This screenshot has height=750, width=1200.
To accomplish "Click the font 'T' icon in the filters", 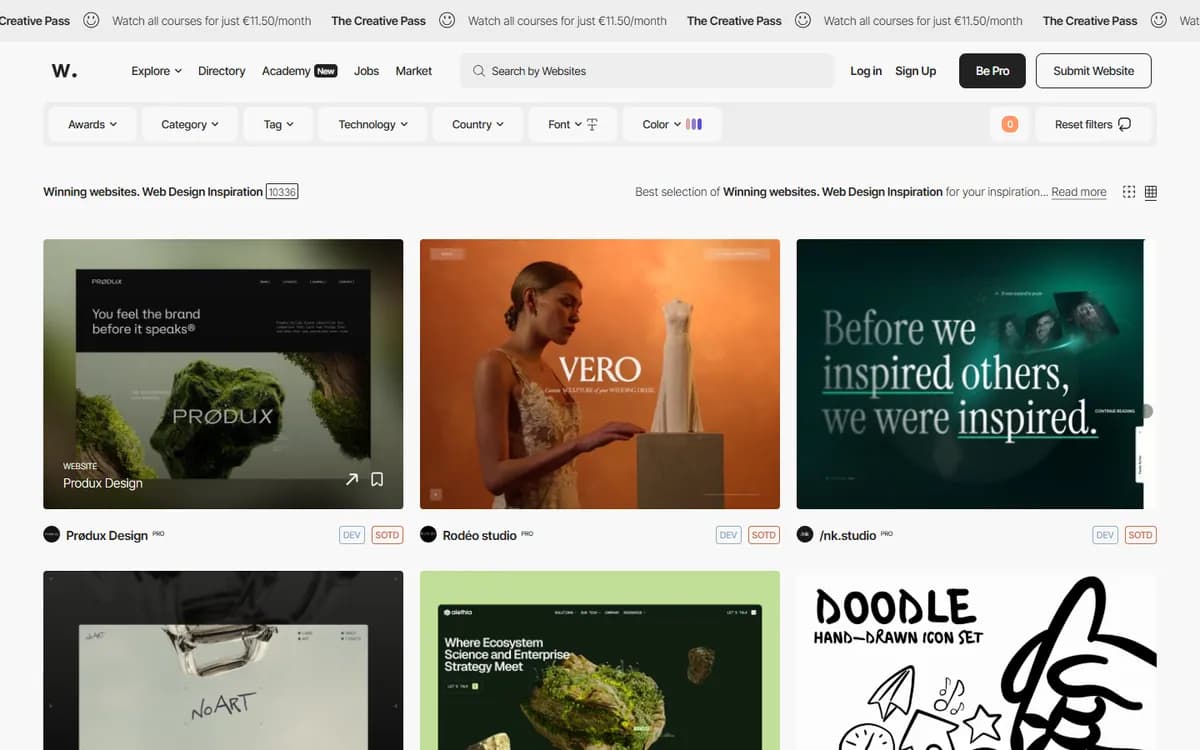I will pyautogui.click(x=592, y=125).
